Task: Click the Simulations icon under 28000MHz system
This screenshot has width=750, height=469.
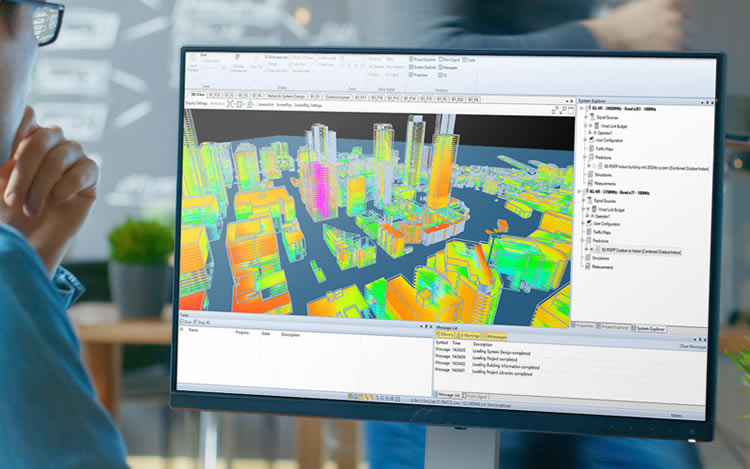Action: (590, 175)
